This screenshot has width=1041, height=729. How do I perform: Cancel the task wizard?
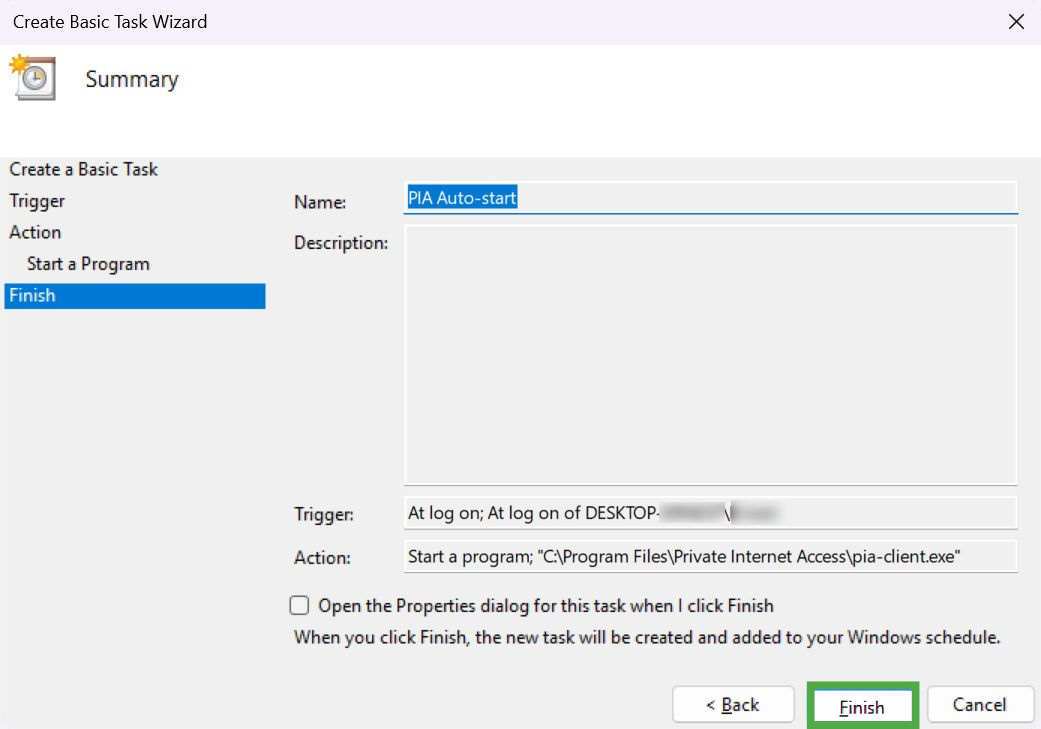(980, 704)
